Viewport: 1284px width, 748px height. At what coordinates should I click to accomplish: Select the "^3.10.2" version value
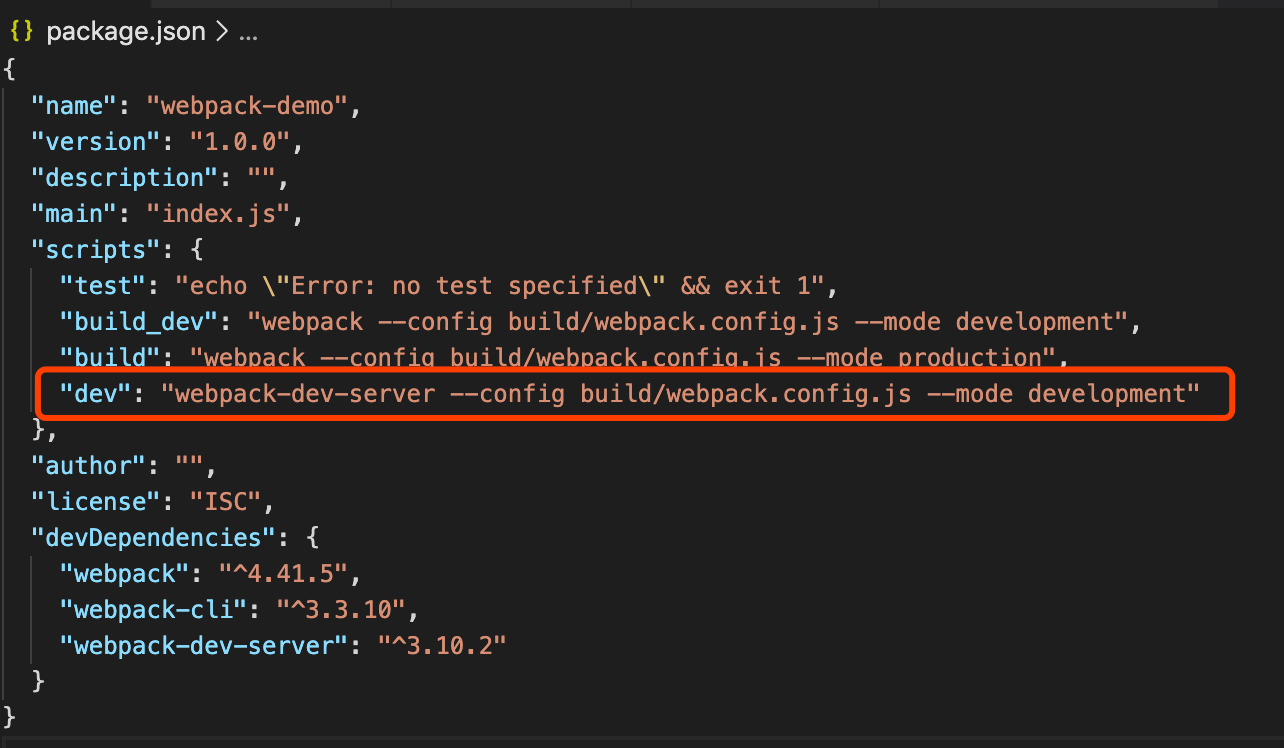coord(440,645)
